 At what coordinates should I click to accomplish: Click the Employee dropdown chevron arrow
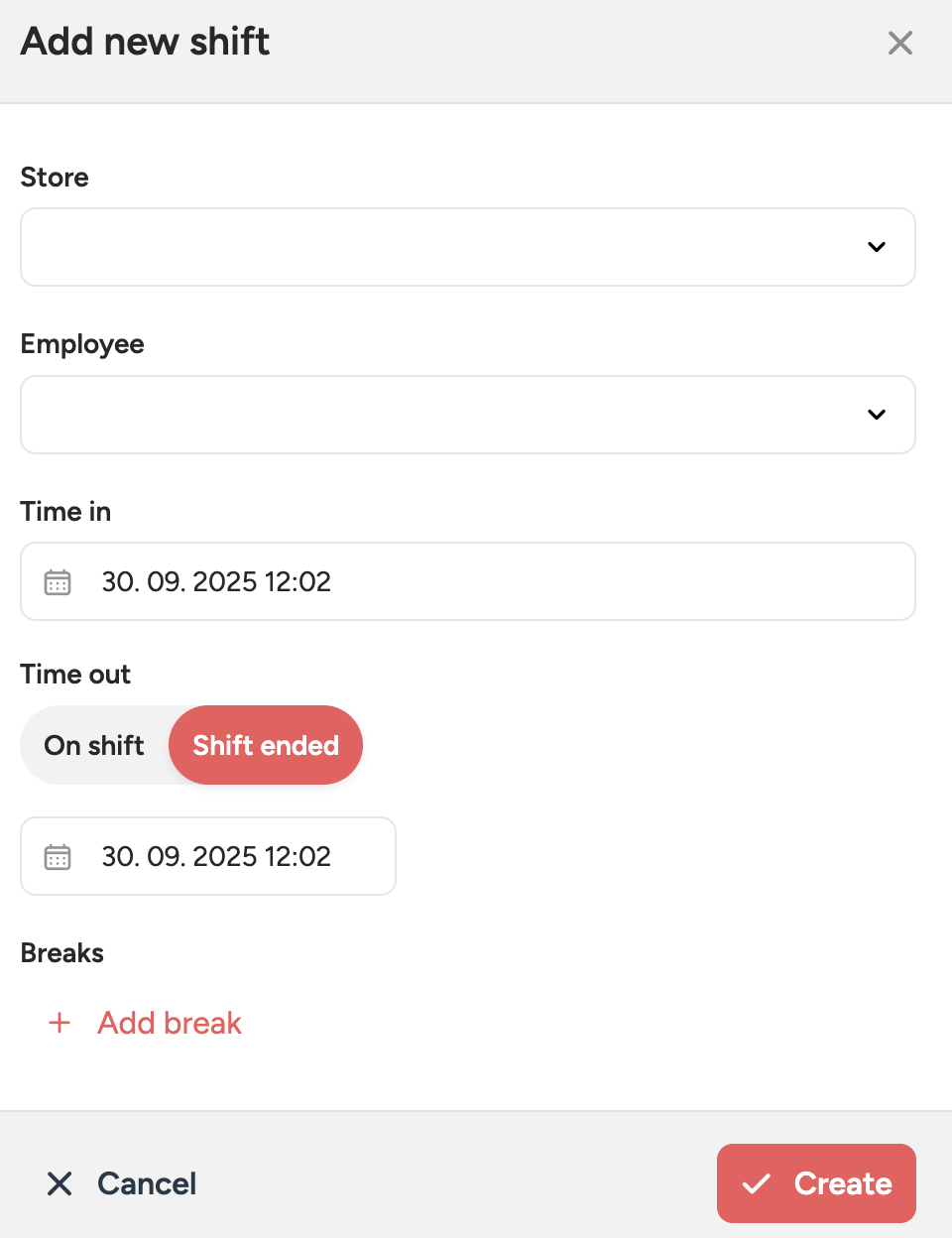click(877, 415)
